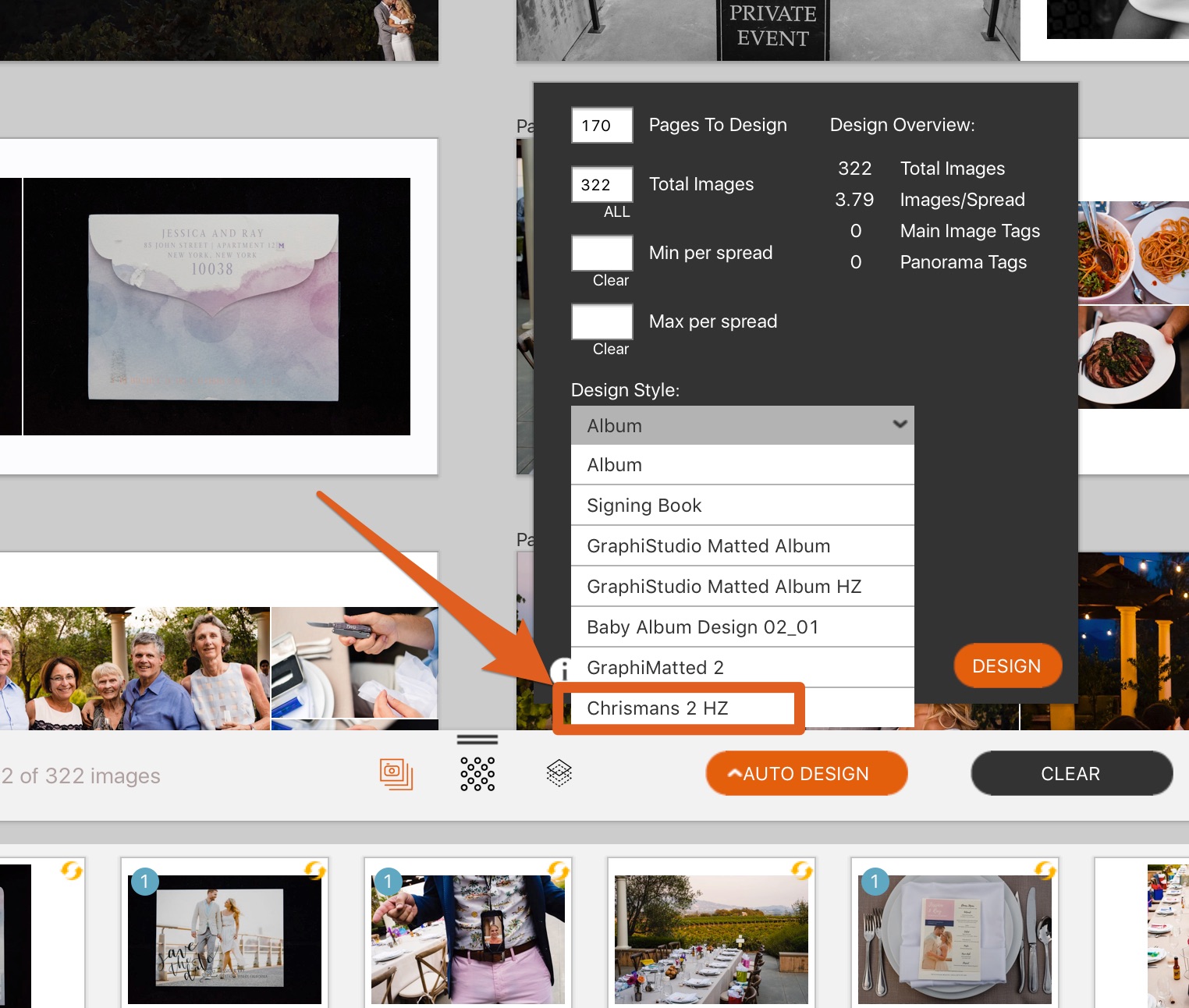Click usage badge on pink shorts thumbnail

pyautogui.click(x=388, y=882)
